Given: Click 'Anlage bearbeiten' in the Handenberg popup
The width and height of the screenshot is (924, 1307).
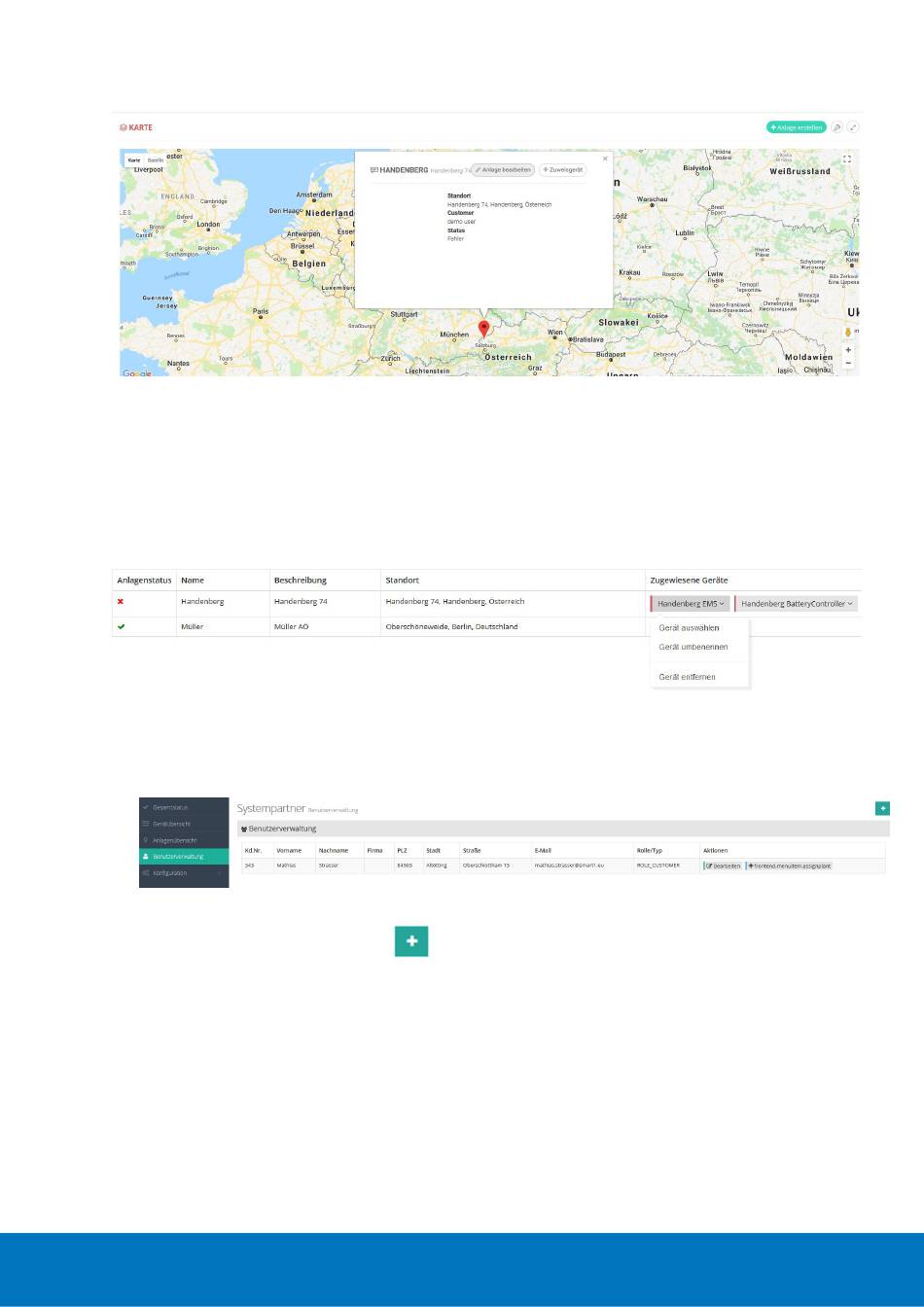Looking at the screenshot, I should (x=503, y=169).
